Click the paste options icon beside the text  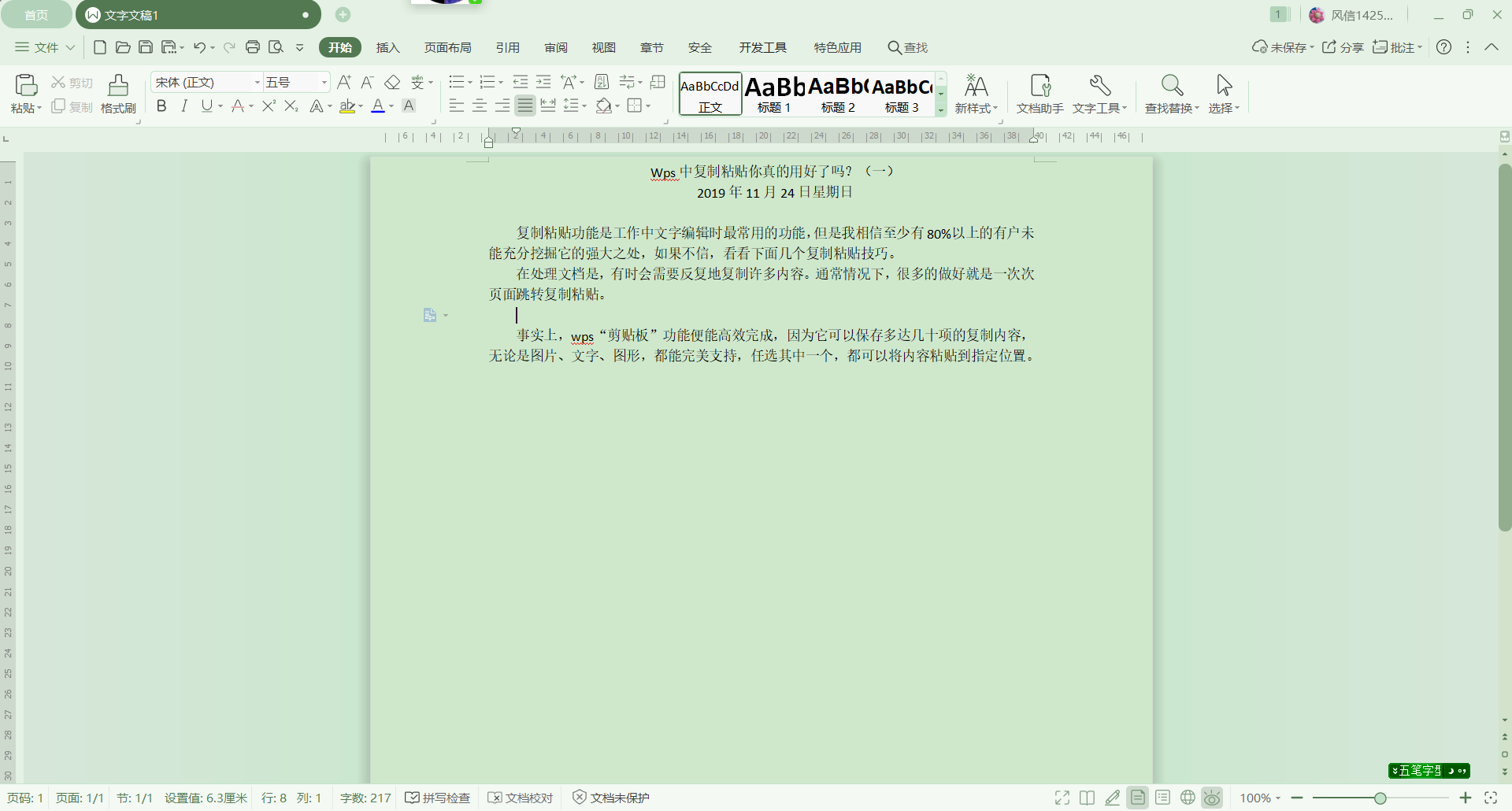pyautogui.click(x=430, y=315)
